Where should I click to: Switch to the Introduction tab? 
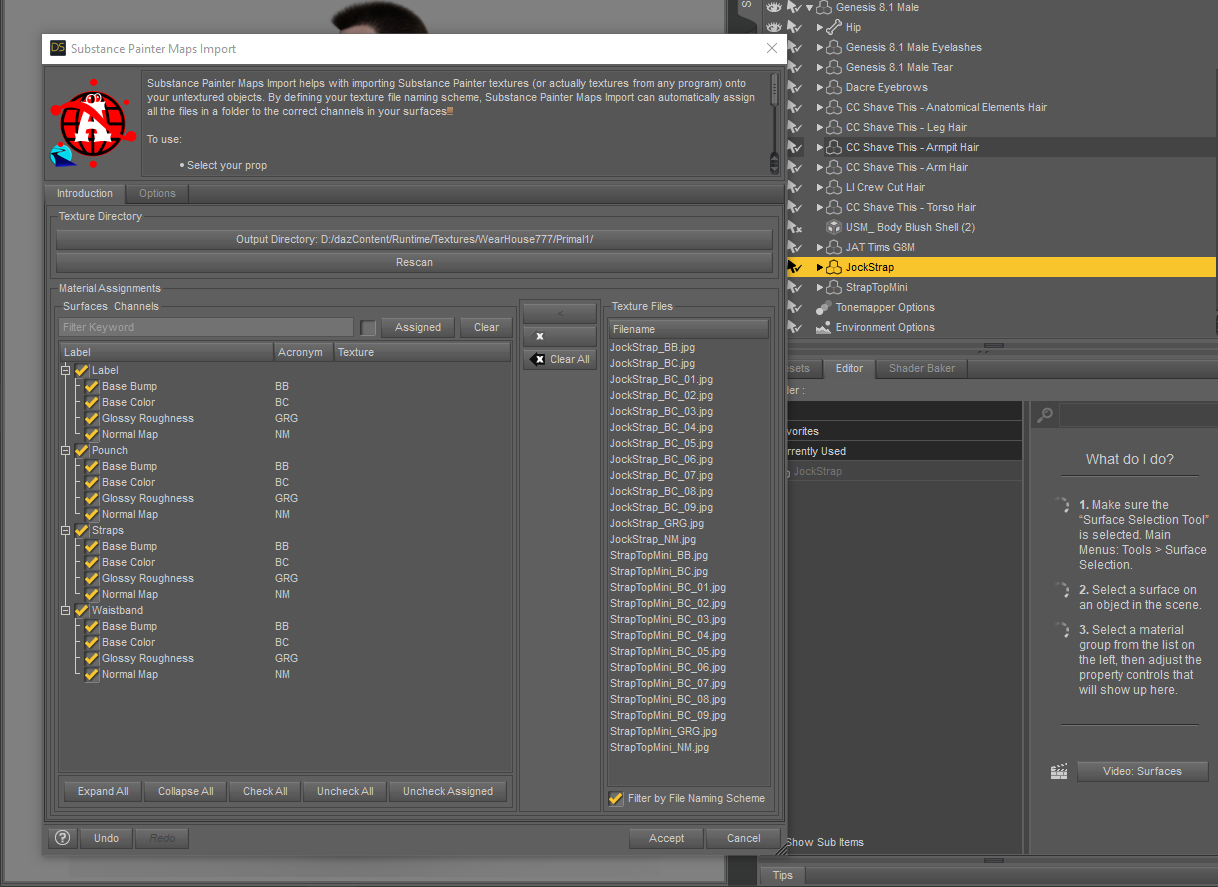pos(85,193)
